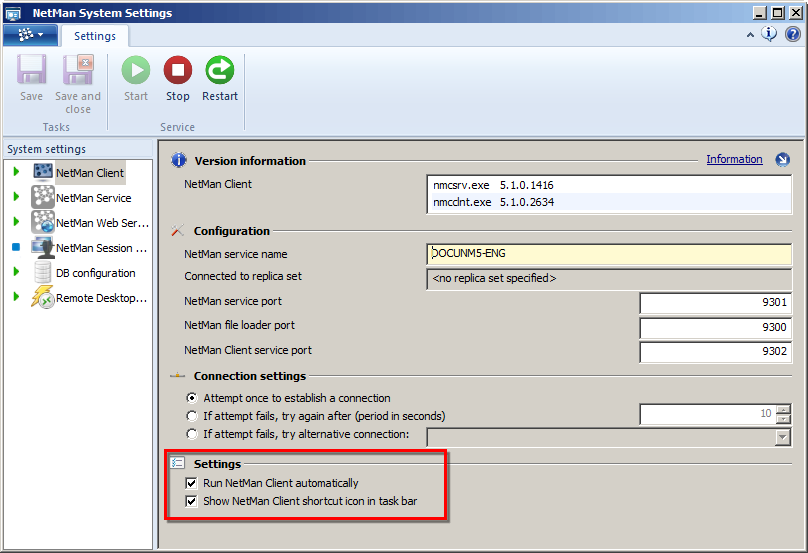The image size is (808, 553).
Task: Click blue square beside NetMan Session
Action: [x=16, y=247]
